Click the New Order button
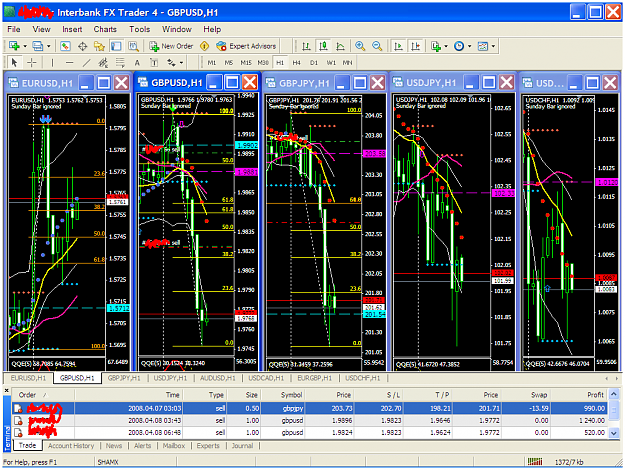The width and height of the screenshot is (625, 470). (171, 46)
